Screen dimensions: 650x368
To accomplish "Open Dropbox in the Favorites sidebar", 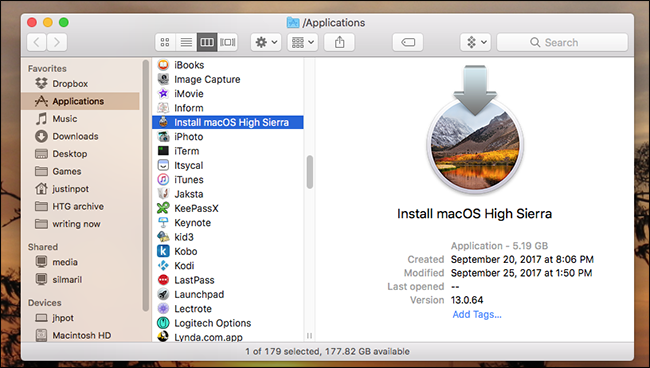I will [80, 84].
